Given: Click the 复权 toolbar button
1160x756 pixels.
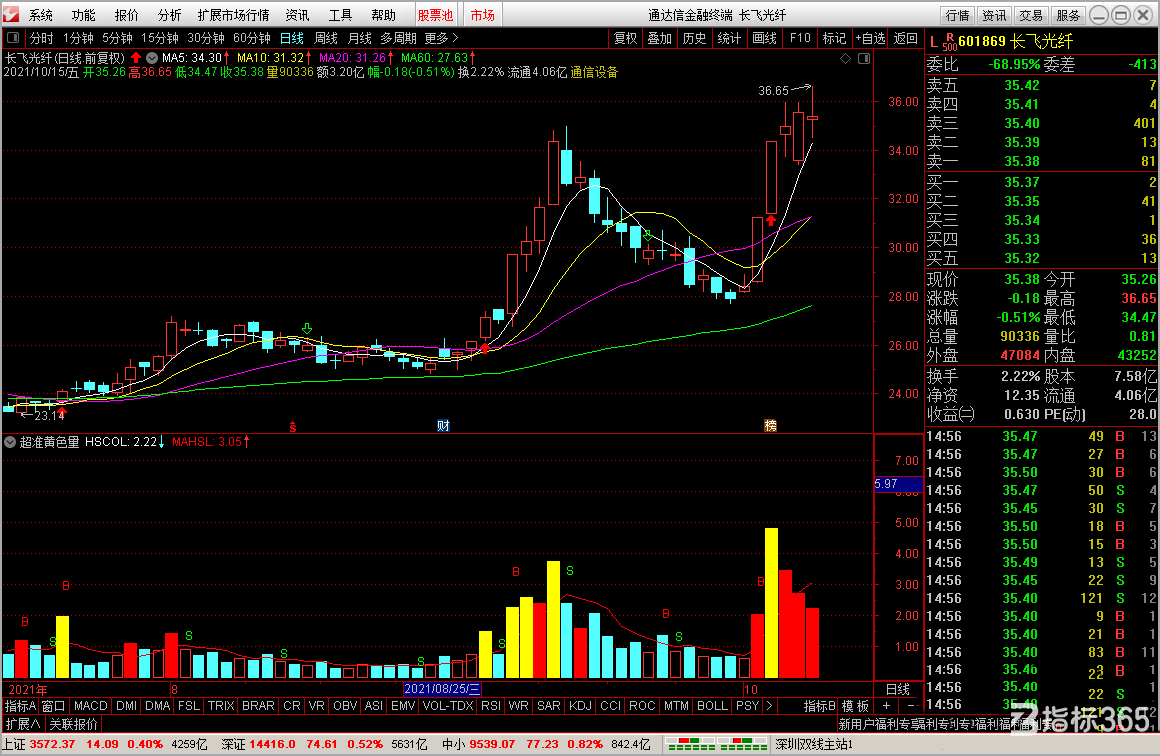Looking at the screenshot, I should pos(625,38).
